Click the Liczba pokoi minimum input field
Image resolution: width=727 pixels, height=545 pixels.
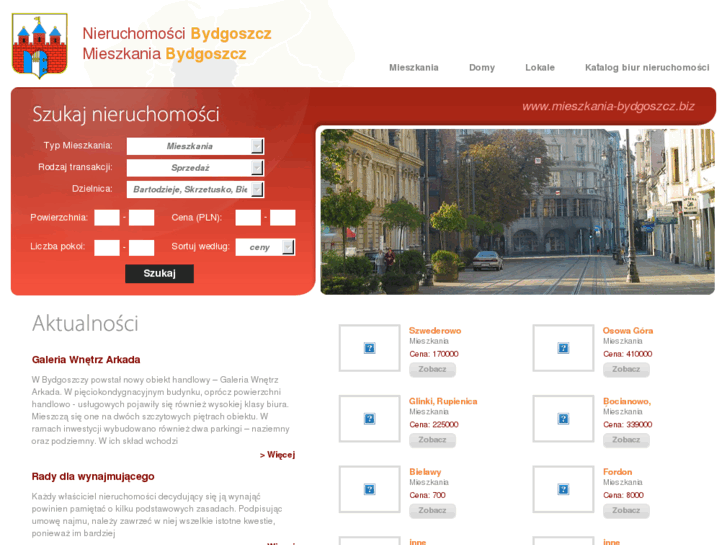tap(107, 248)
